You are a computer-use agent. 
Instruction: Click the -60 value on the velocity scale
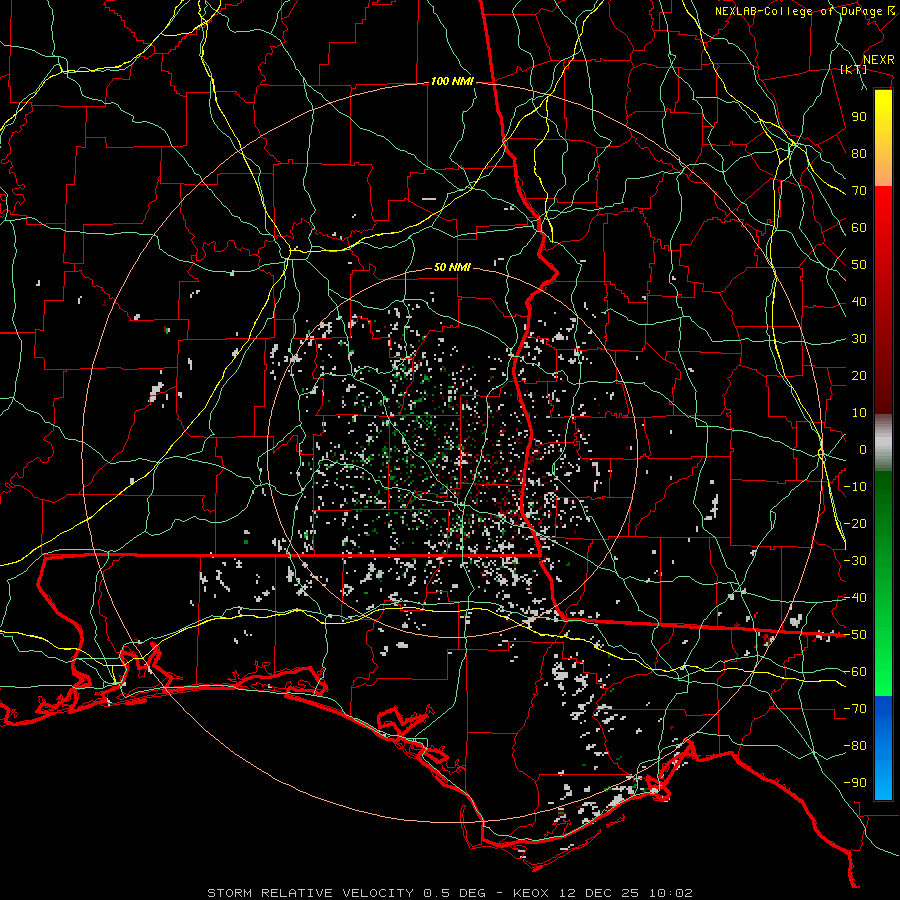tap(855, 672)
